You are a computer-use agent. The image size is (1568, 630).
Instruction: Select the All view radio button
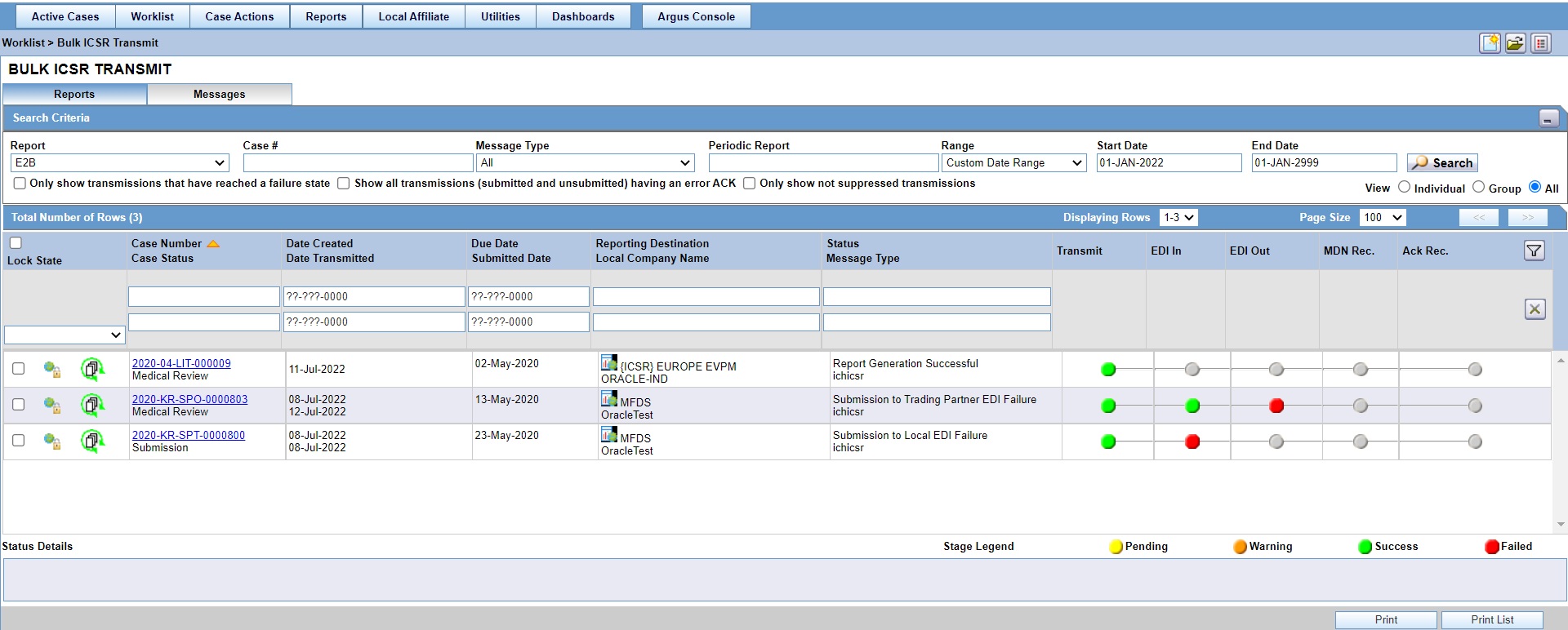[1535, 187]
